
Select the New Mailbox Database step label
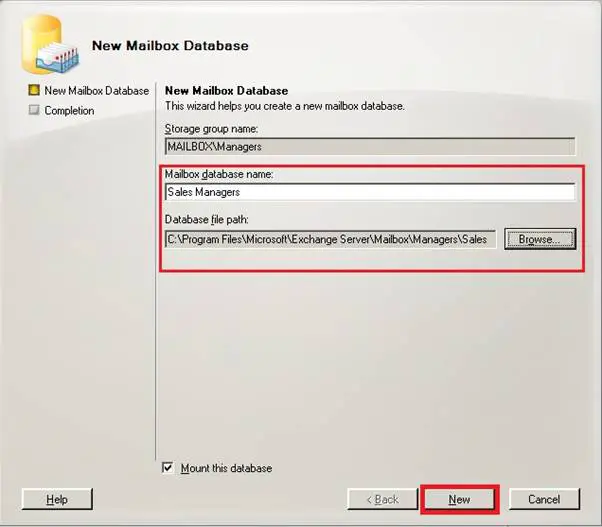[x=97, y=91]
